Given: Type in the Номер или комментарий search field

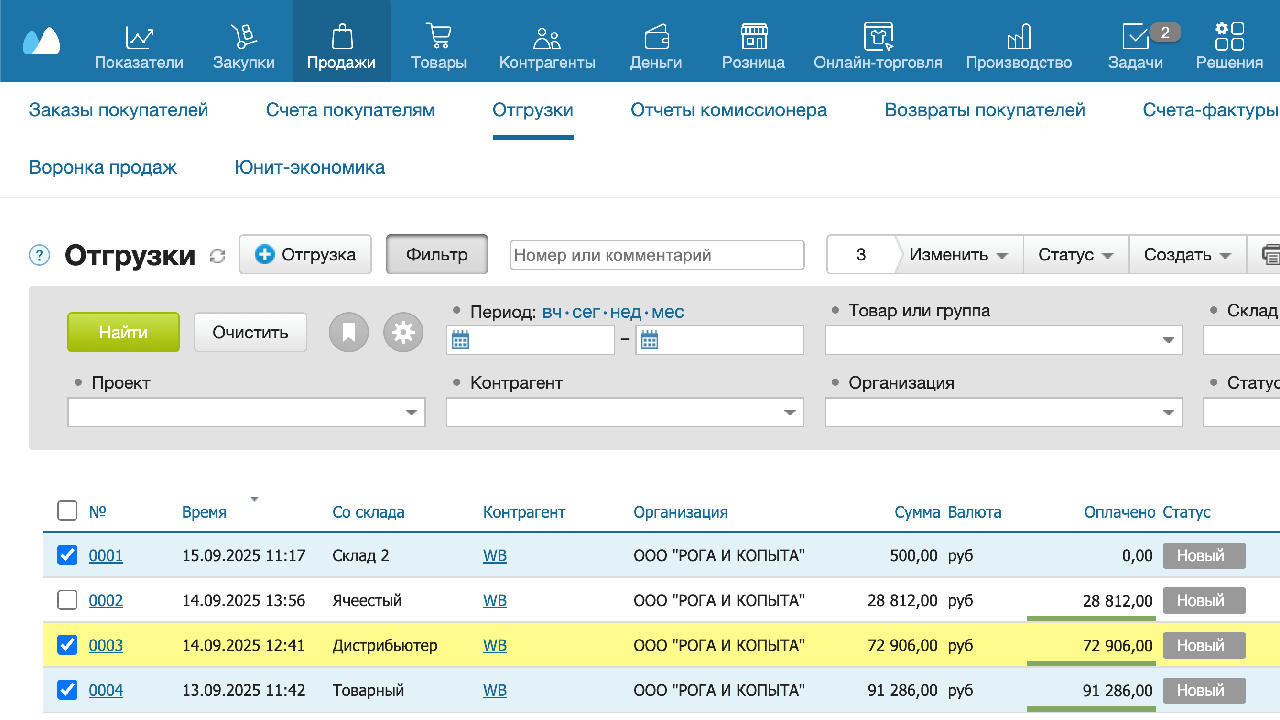Looking at the screenshot, I should (656, 255).
